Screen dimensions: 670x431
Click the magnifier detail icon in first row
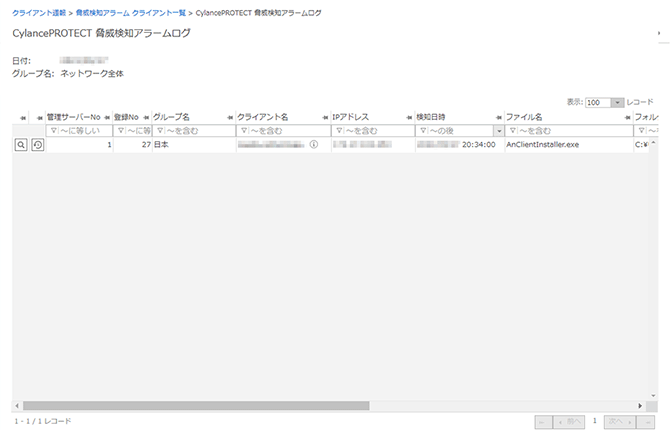[20, 145]
